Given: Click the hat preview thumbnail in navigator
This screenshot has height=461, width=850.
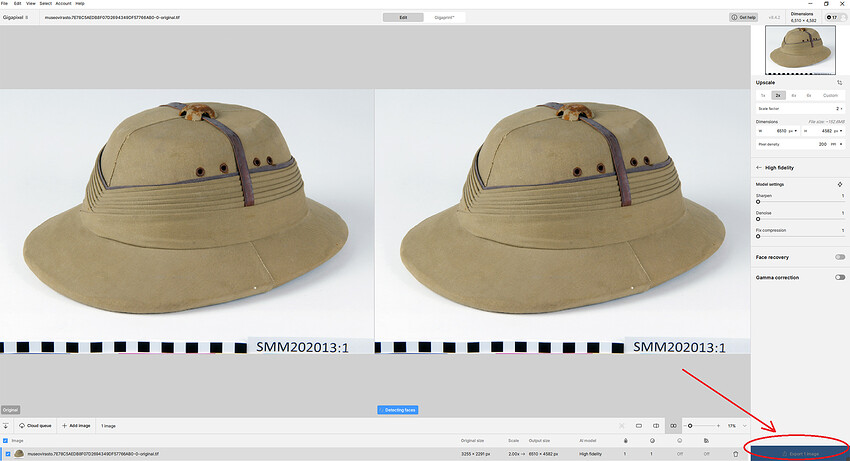Looking at the screenshot, I should tap(800, 47).
